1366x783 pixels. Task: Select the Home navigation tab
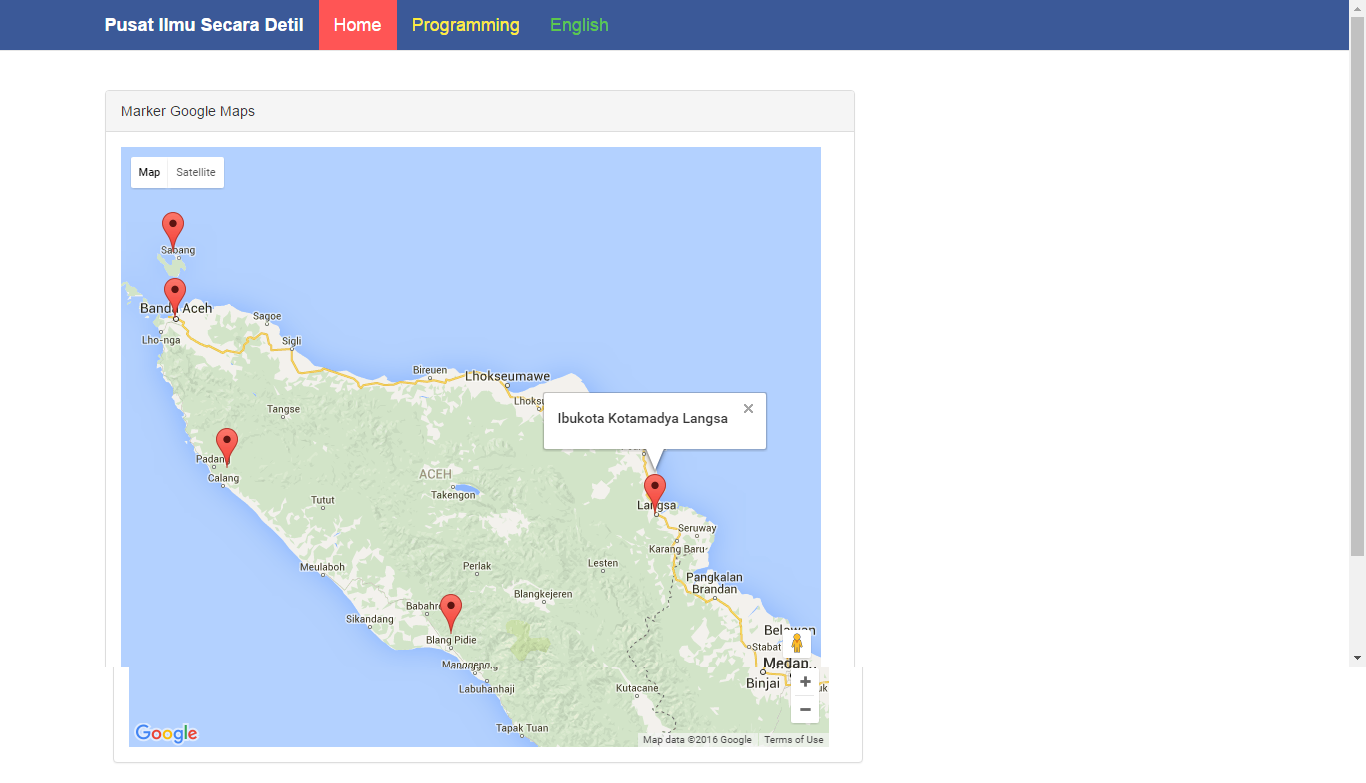point(357,24)
